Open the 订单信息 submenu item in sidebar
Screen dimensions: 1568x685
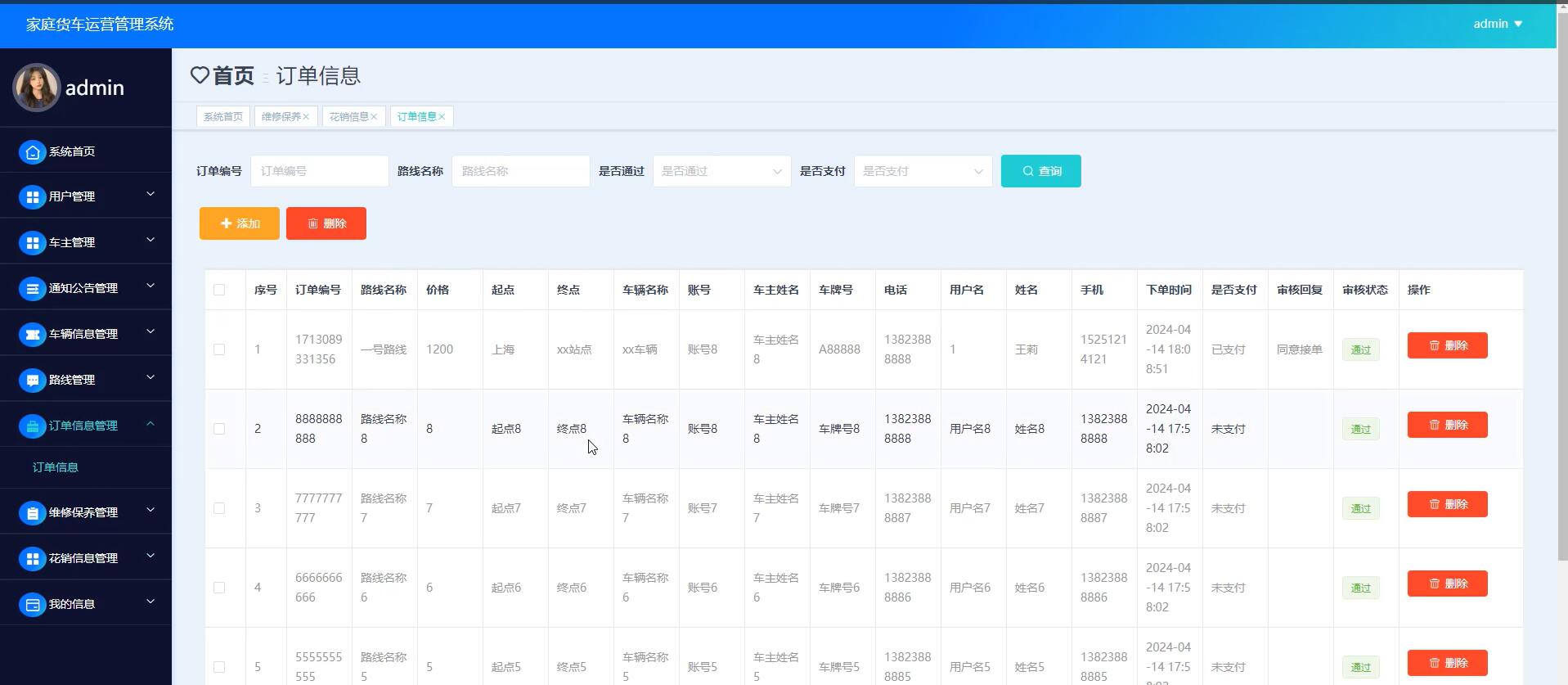[56, 467]
